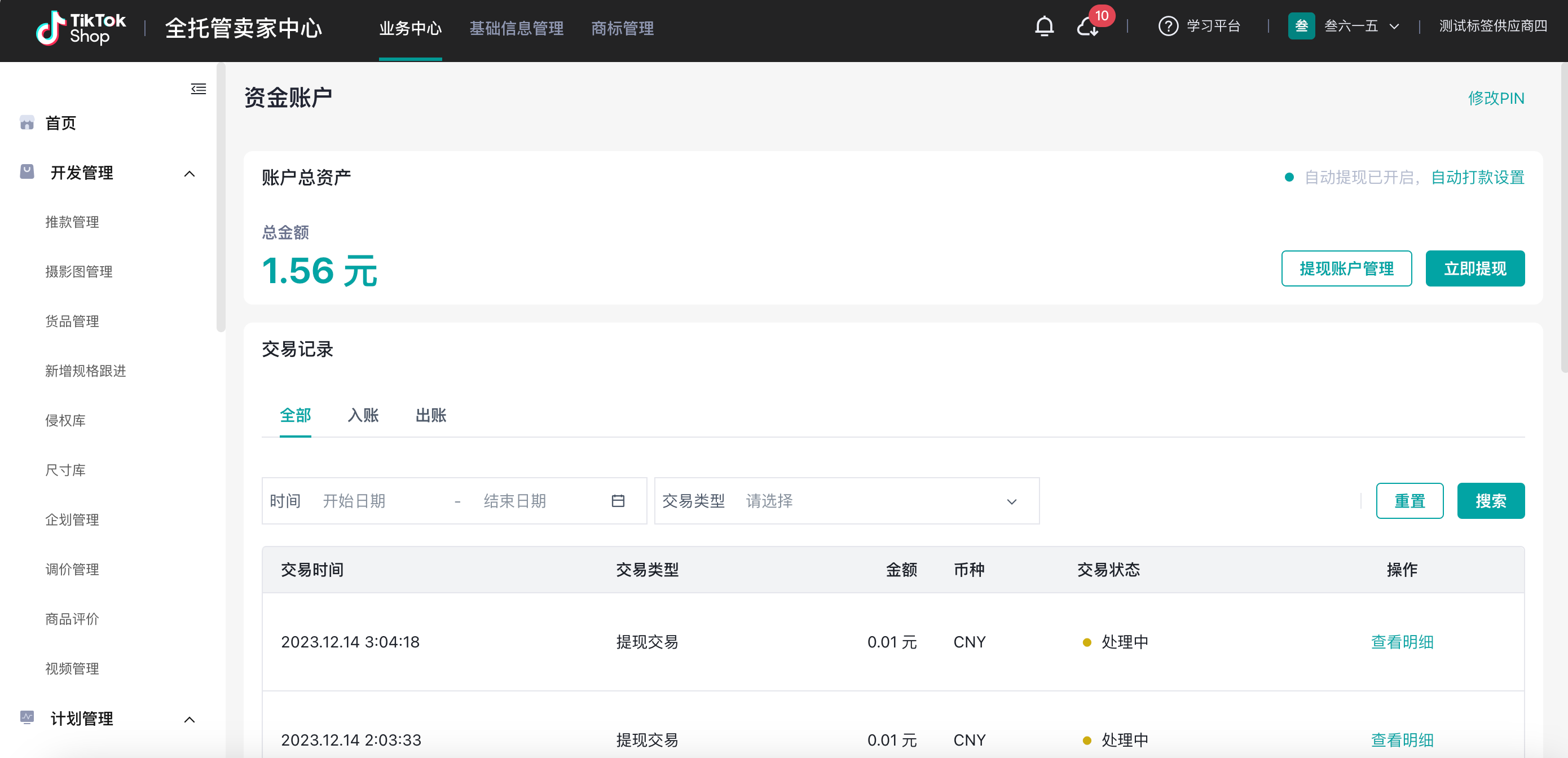Click the 金额 column header
Viewport: 1568px width, 758px height.
[x=901, y=569]
